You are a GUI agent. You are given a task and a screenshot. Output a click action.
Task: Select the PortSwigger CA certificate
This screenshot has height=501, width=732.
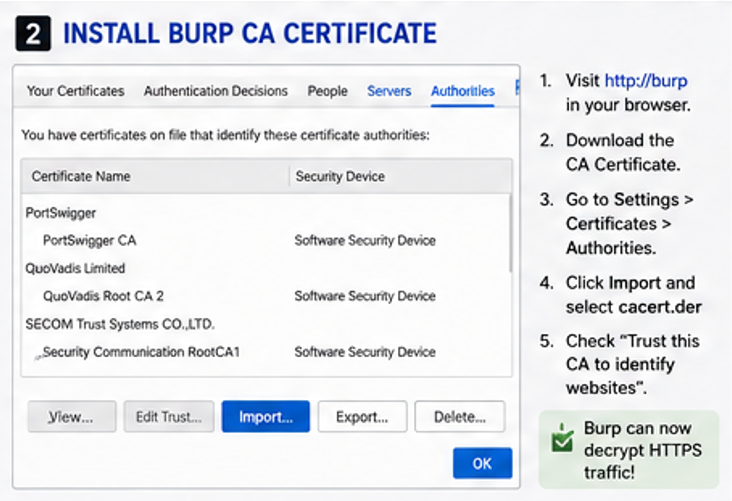point(266,240)
